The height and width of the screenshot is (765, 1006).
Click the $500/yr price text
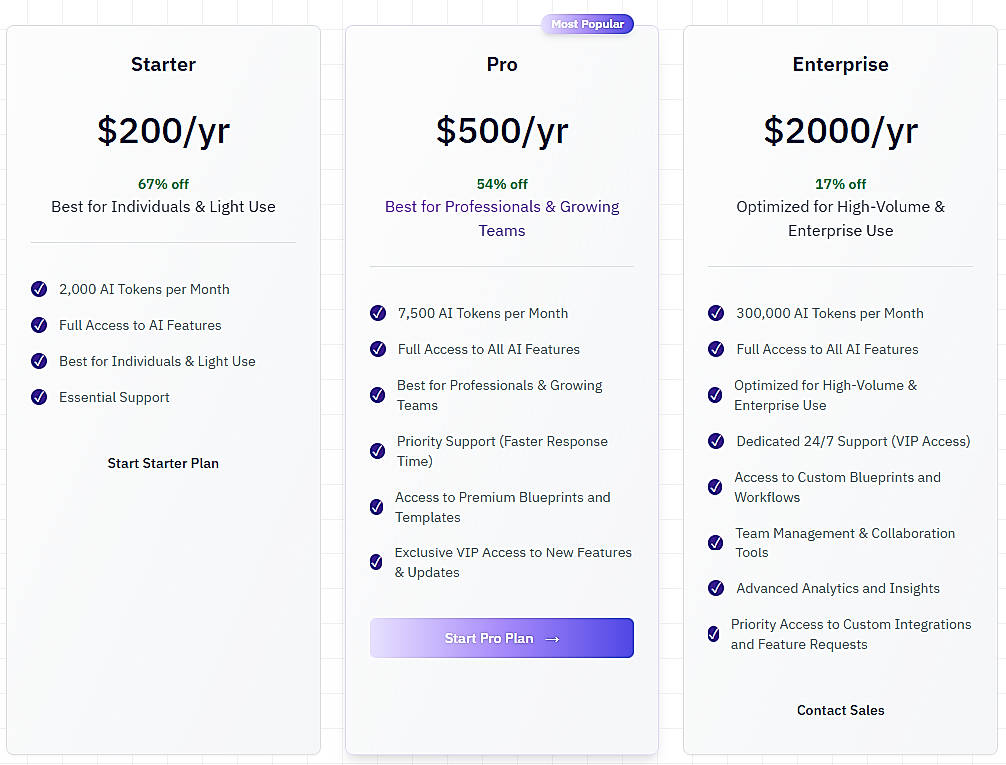click(x=501, y=130)
